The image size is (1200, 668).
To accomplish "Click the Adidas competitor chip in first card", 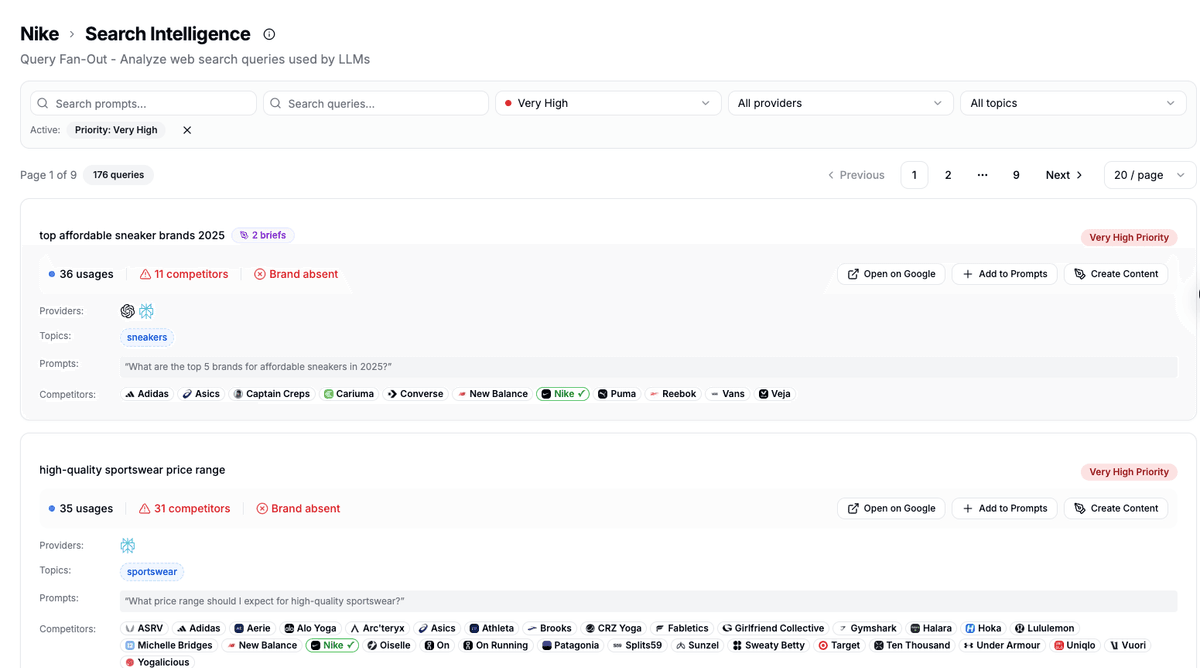I will pos(147,394).
